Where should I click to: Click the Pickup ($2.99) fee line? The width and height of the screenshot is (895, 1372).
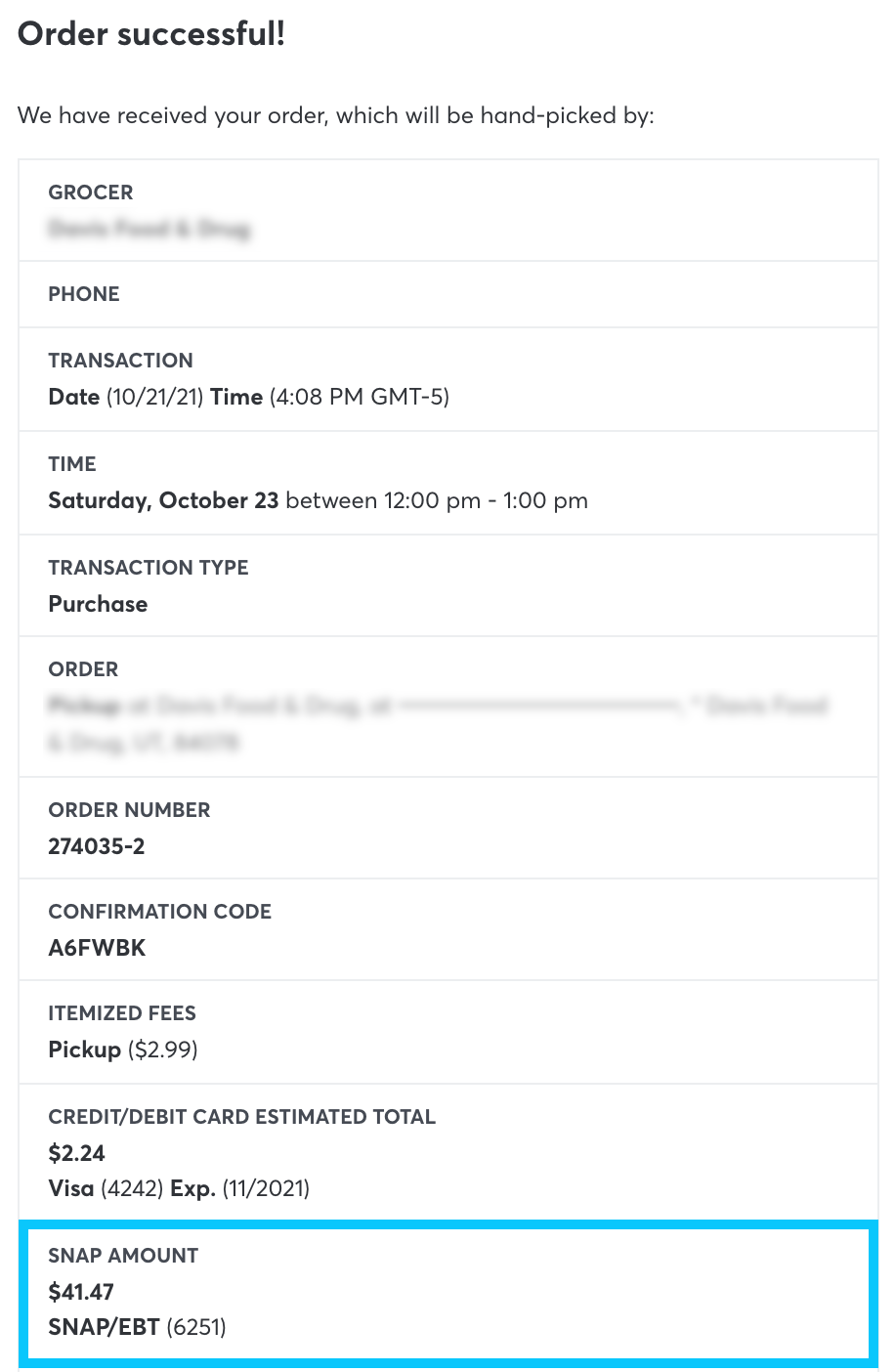(x=123, y=1050)
